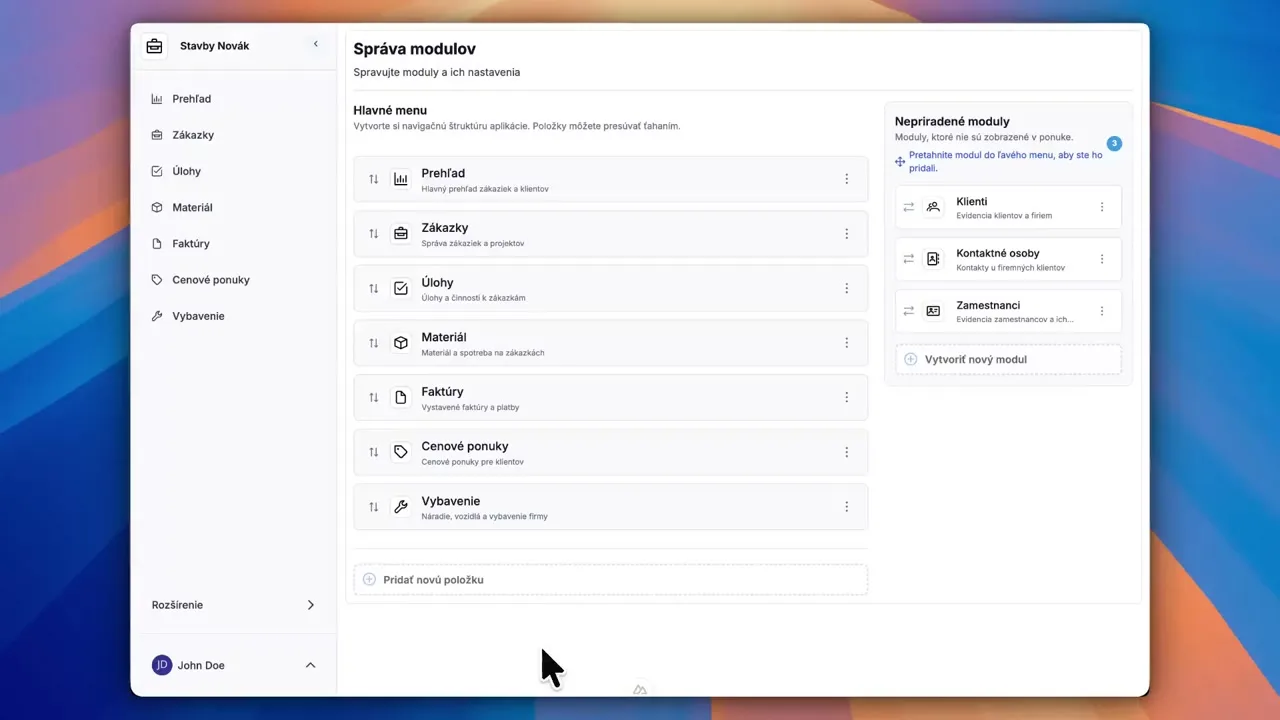Image resolution: width=1280 pixels, height=720 pixels.
Task: Click the briefcase logo next to Stavby Novák
Action: pyautogui.click(x=154, y=46)
